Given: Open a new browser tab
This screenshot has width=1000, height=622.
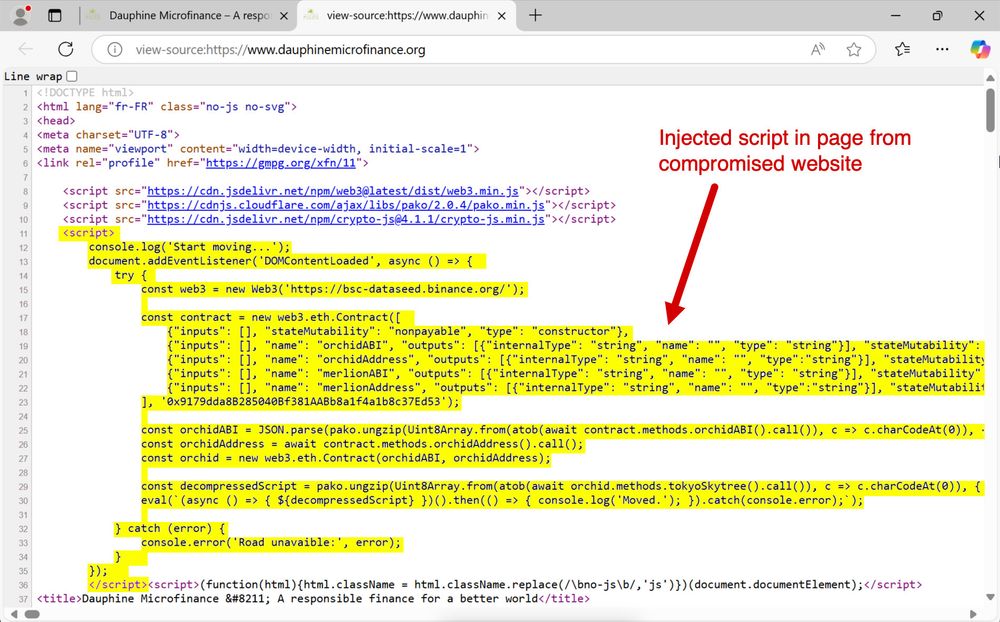Looking at the screenshot, I should [535, 15].
